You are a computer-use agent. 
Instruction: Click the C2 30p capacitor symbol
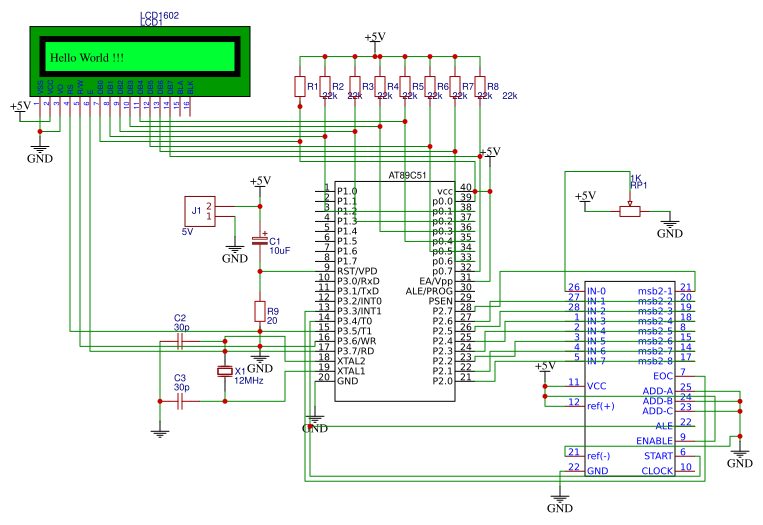tap(181, 341)
